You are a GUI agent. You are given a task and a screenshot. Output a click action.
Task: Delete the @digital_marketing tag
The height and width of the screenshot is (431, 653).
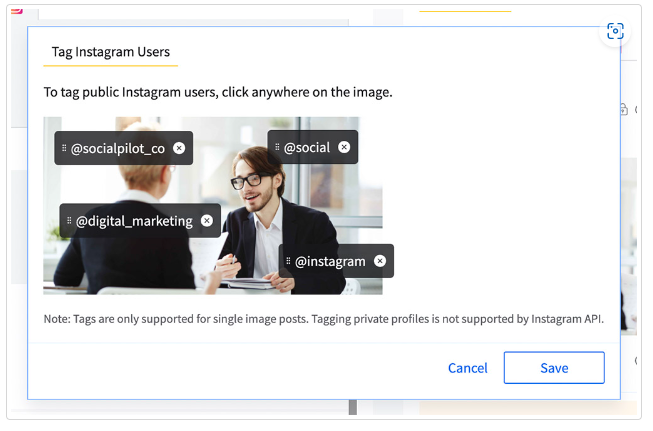pos(207,221)
